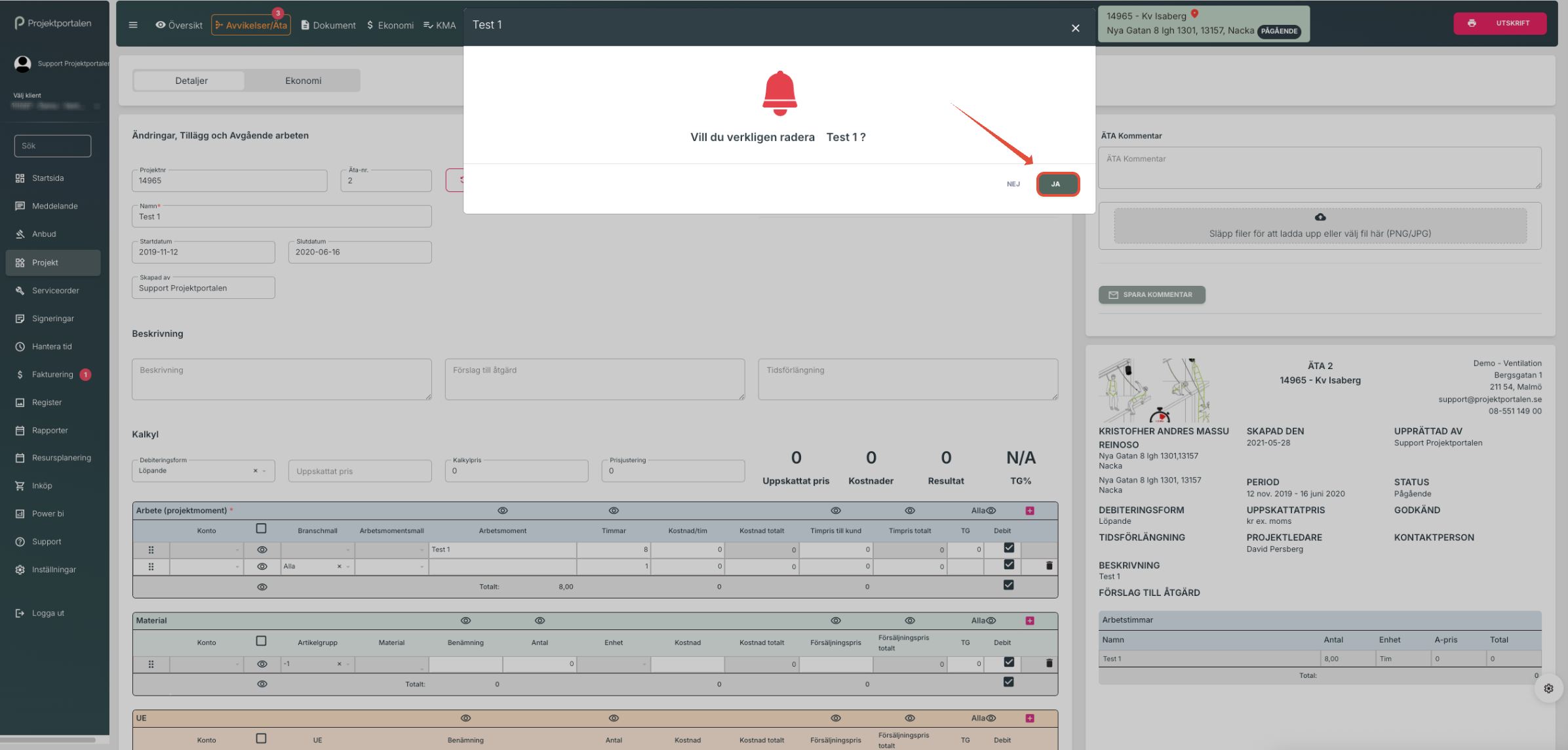Open the Debiteringsform Löpande dropdown
Viewport: 1568px width, 750px height.
[x=203, y=471]
